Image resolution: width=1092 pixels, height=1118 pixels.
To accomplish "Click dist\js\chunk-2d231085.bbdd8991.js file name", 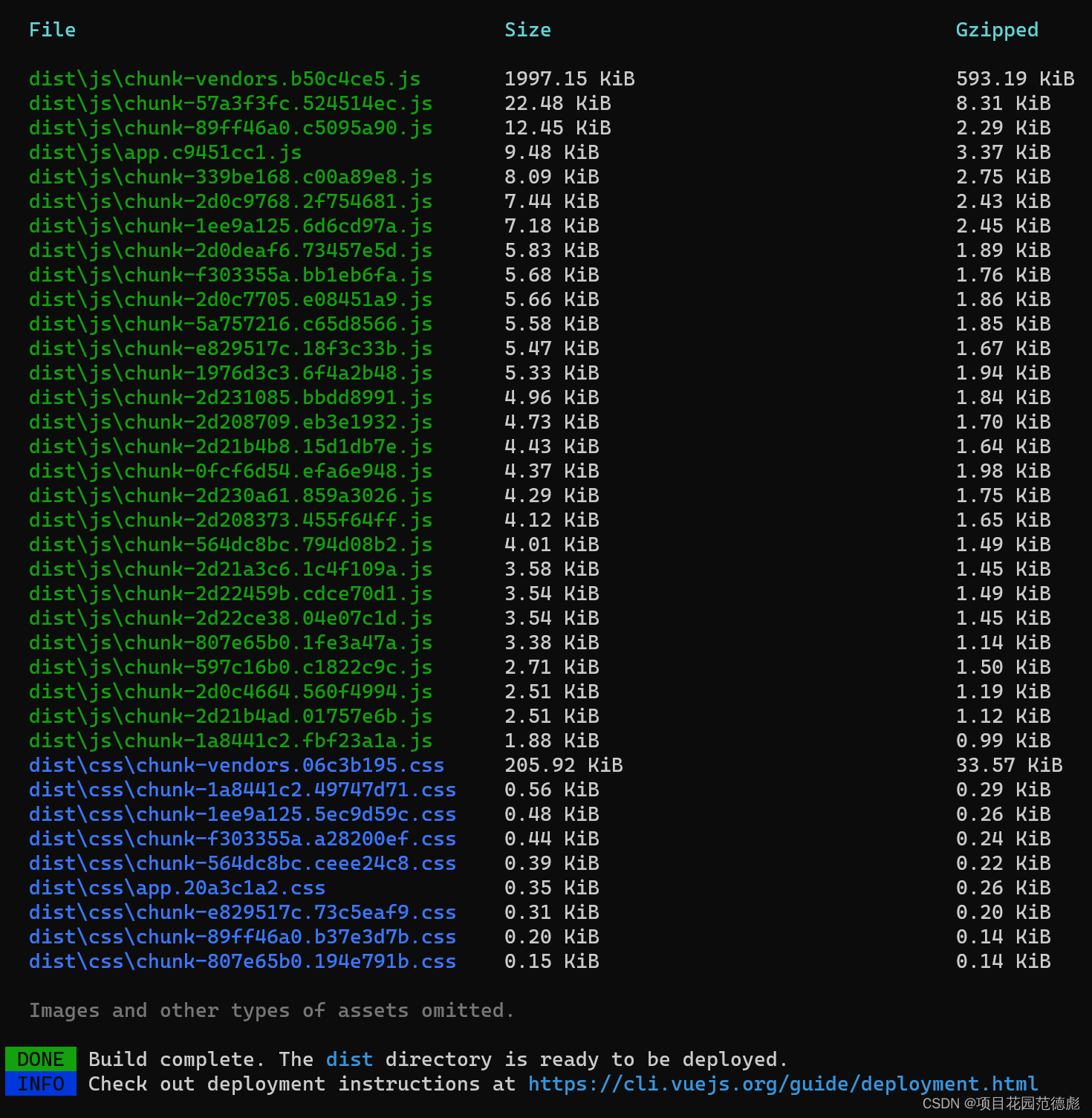I will (231, 397).
